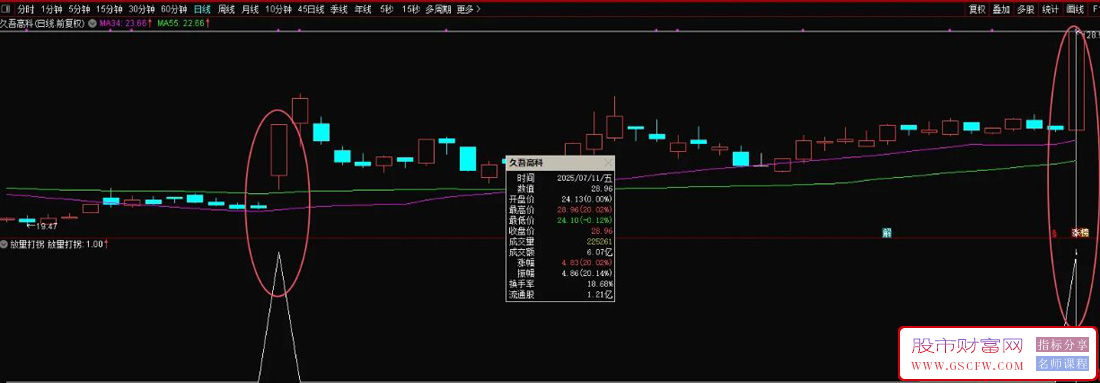Open the gray dropdown icon beside 久吾高科 title
1100x383 pixels.
point(92,23)
